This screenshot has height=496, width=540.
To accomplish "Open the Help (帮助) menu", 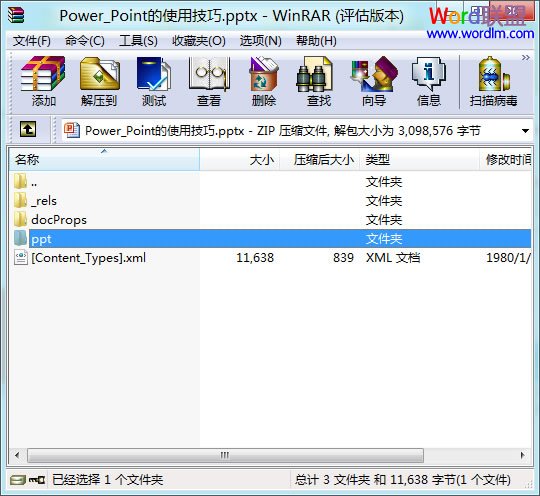I will [x=316, y=41].
